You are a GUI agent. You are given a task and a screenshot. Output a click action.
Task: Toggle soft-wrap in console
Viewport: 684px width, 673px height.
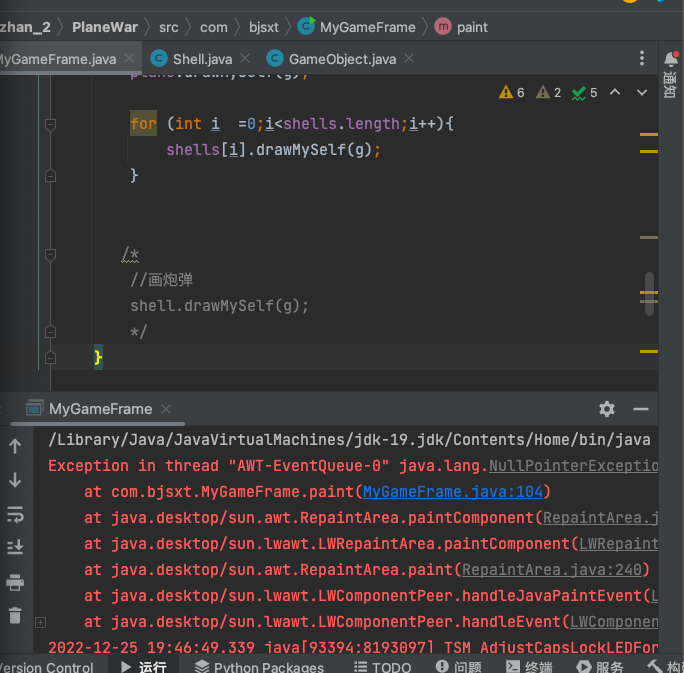click(x=15, y=514)
